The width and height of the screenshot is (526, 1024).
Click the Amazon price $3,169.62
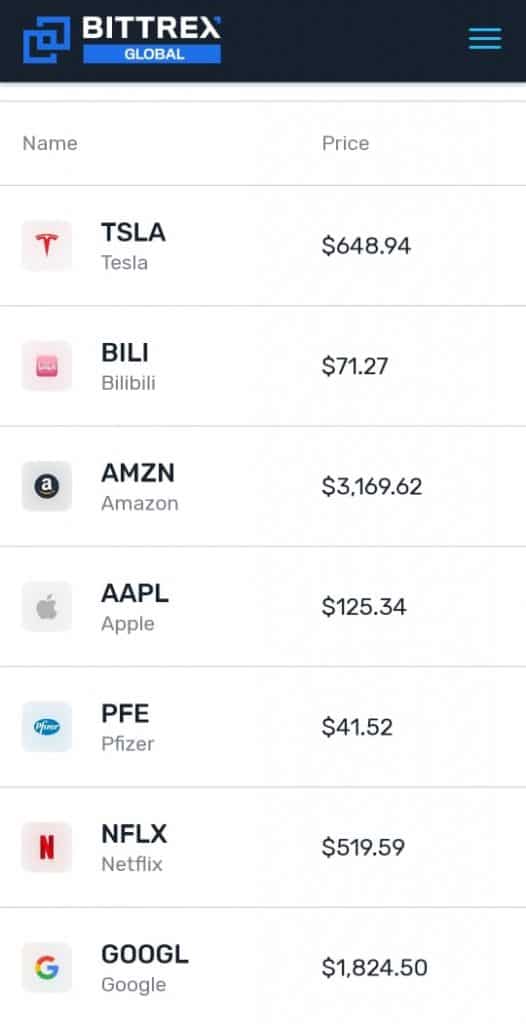click(x=372, y=487)
